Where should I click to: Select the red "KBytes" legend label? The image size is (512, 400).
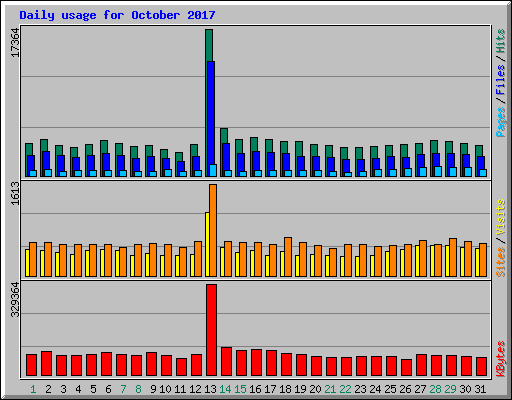(501, 359)
